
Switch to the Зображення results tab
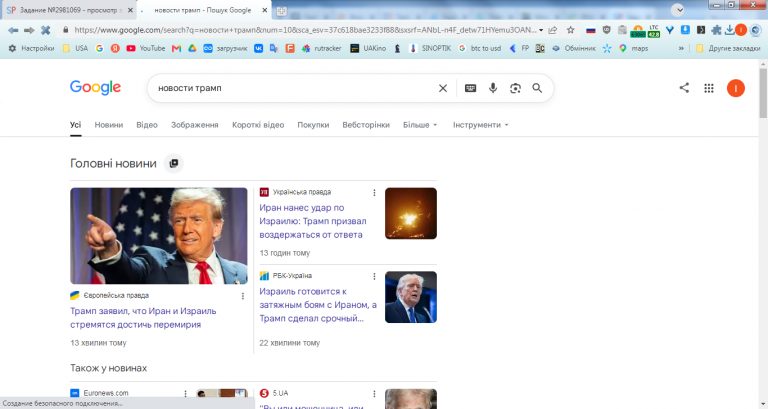(194, 125)
